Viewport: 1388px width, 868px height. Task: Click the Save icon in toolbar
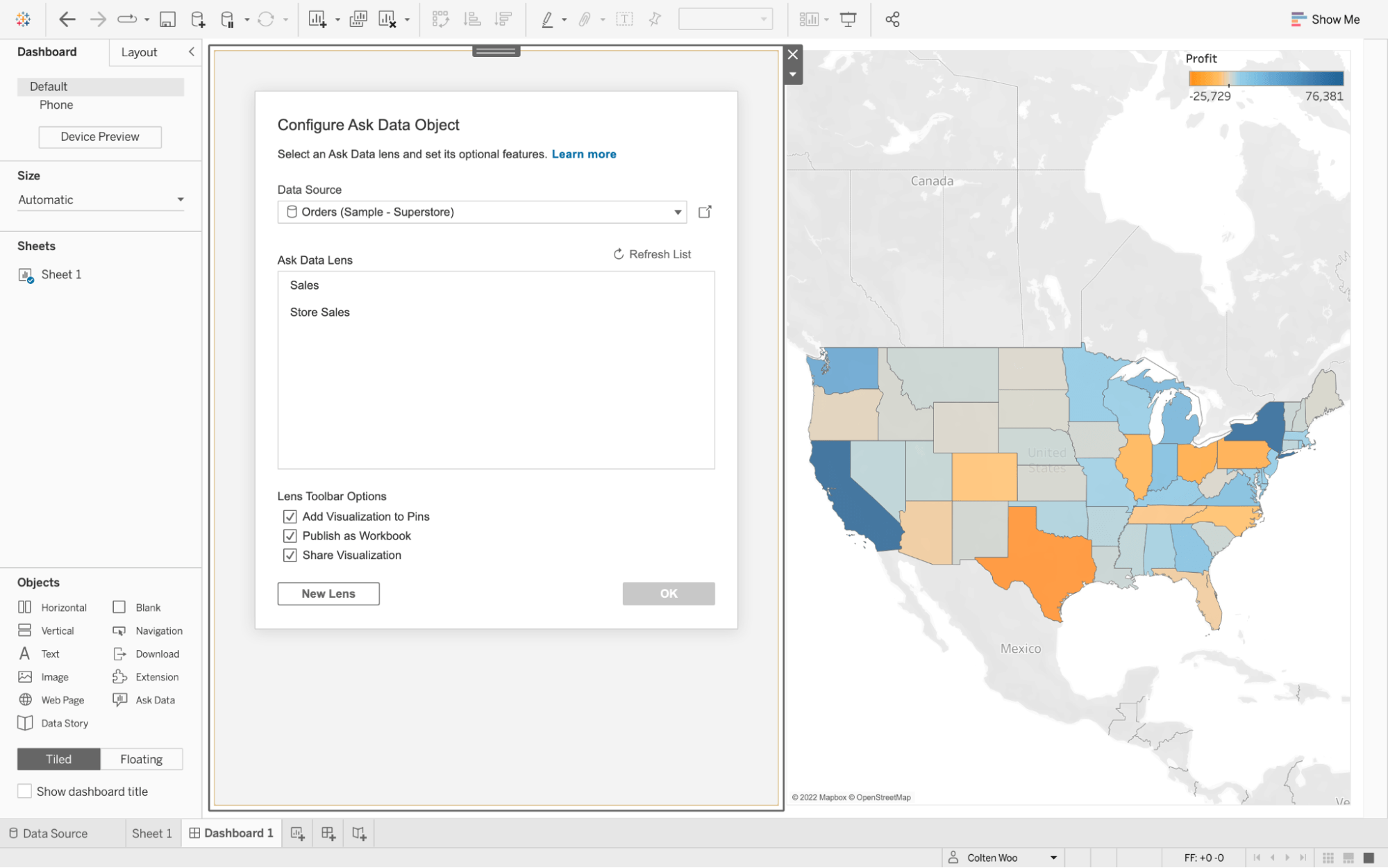click(x=167, y=19)
